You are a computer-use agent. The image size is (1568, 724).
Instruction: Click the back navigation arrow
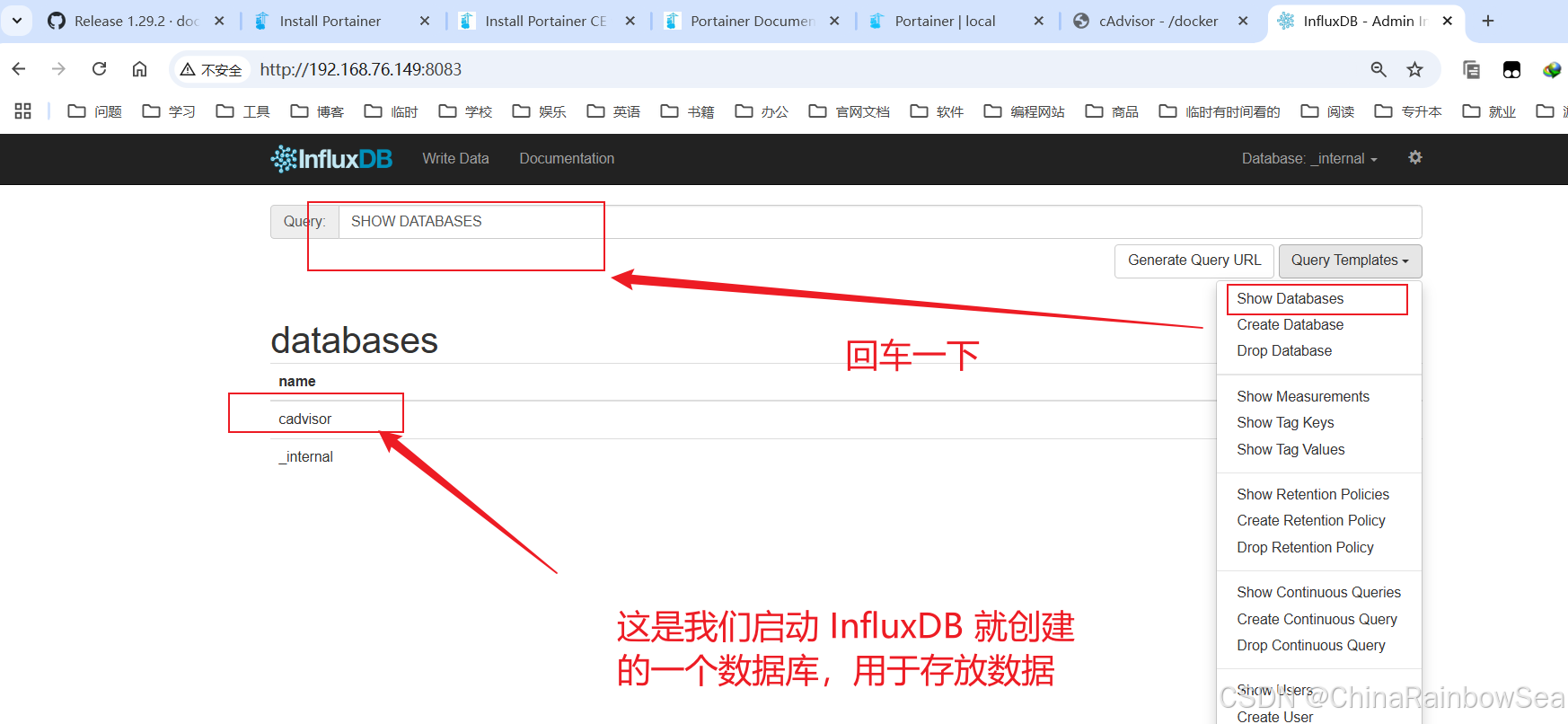pyautogui.click(x=19, y=69)
